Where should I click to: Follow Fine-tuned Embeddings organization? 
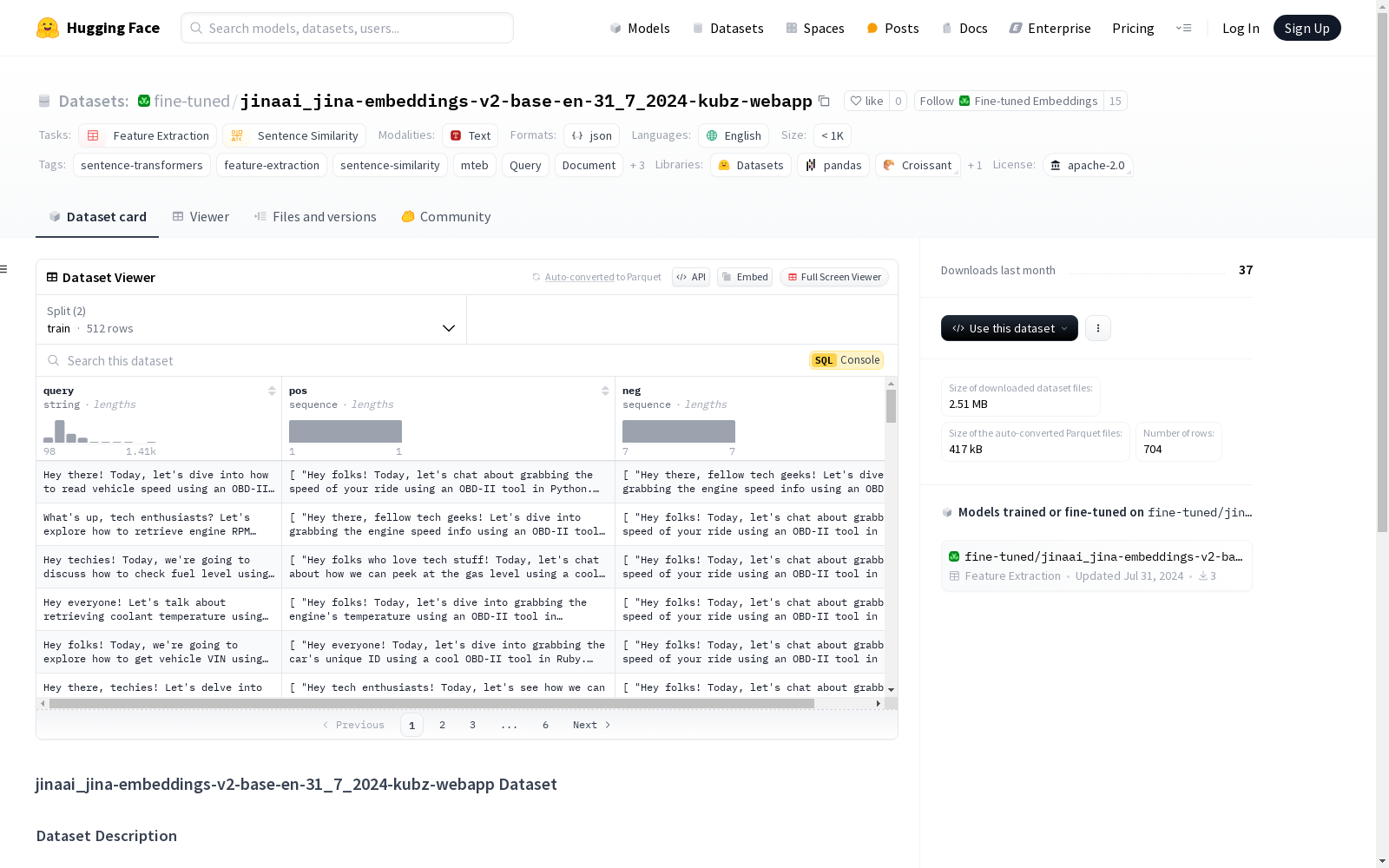coord(1009,101)
